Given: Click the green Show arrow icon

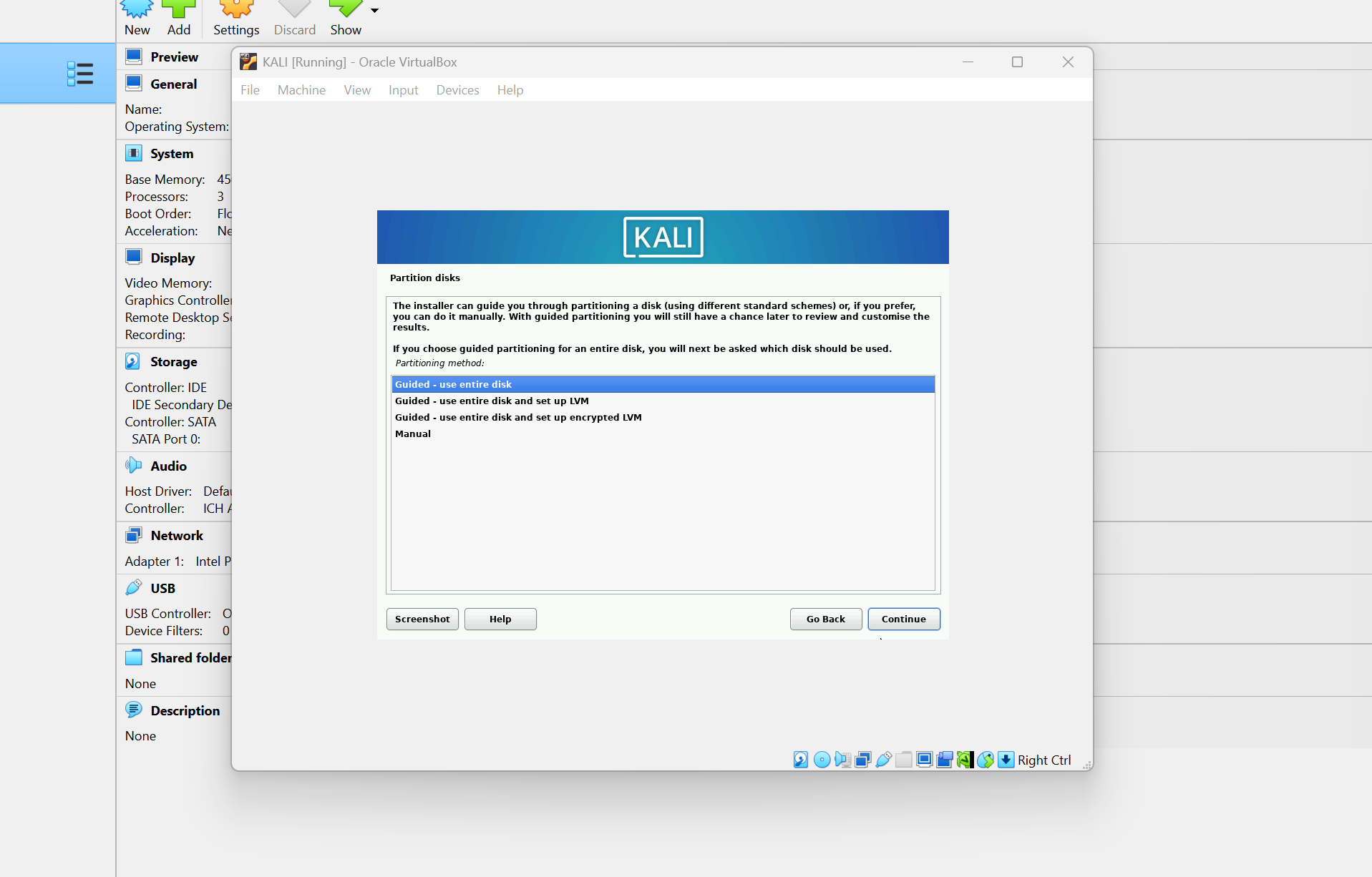Looking at the screenshot, I should [346, 9].
